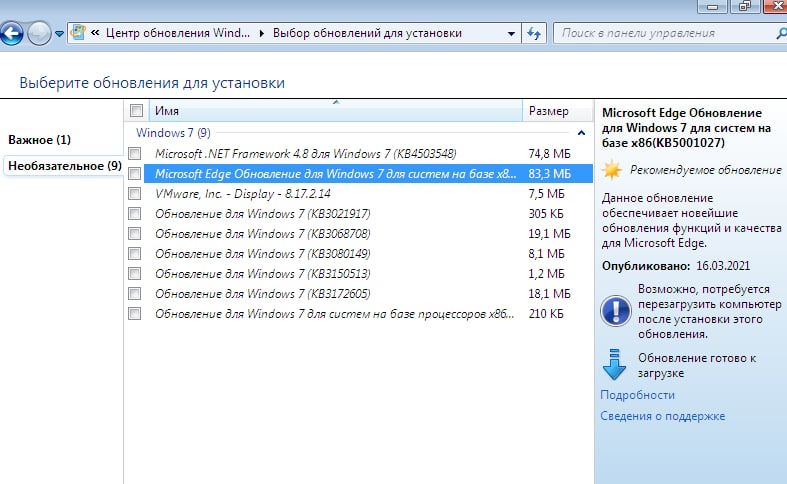This screenshot has width=787, height=484.
Task: Click Выбор обновлений для установки breadcrumb
Action: point(367,33)
